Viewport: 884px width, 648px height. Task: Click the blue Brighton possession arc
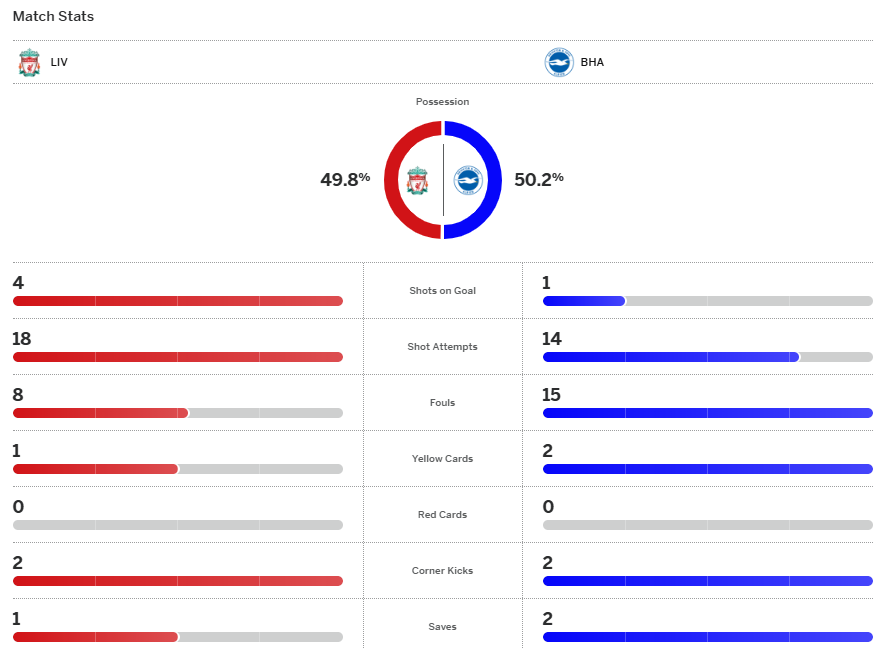click(x=493, y=180)
